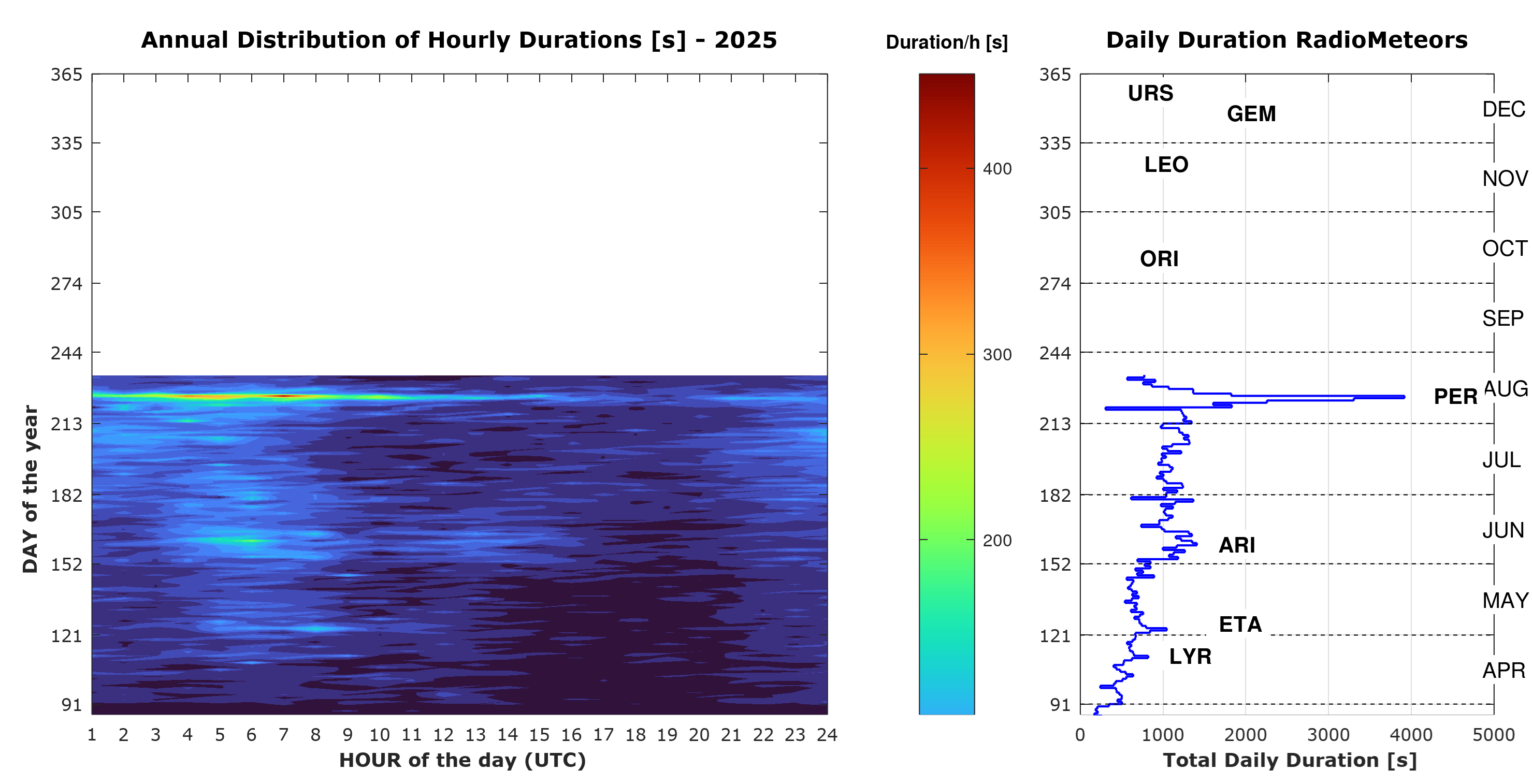Click the AUG month label
Screen dimensions: 1532x784
[x=1506, y=389]
